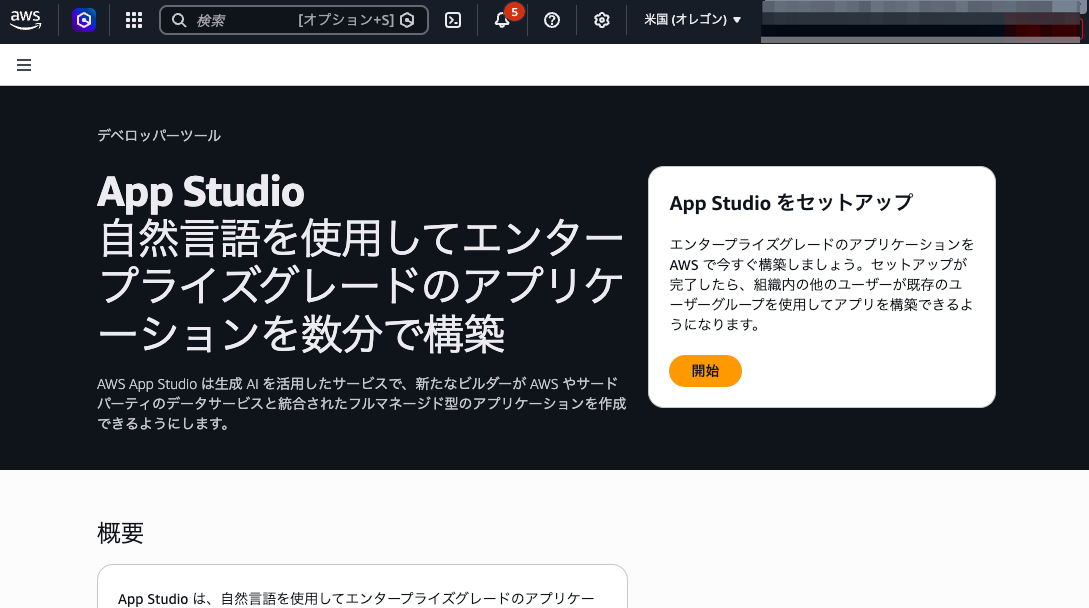Open the help panel via the question mark icon

551,20
